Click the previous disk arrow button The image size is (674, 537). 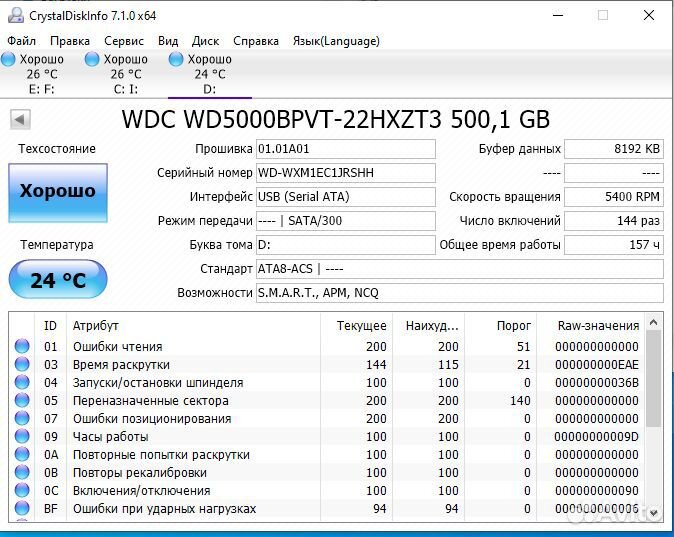(20, 119)
